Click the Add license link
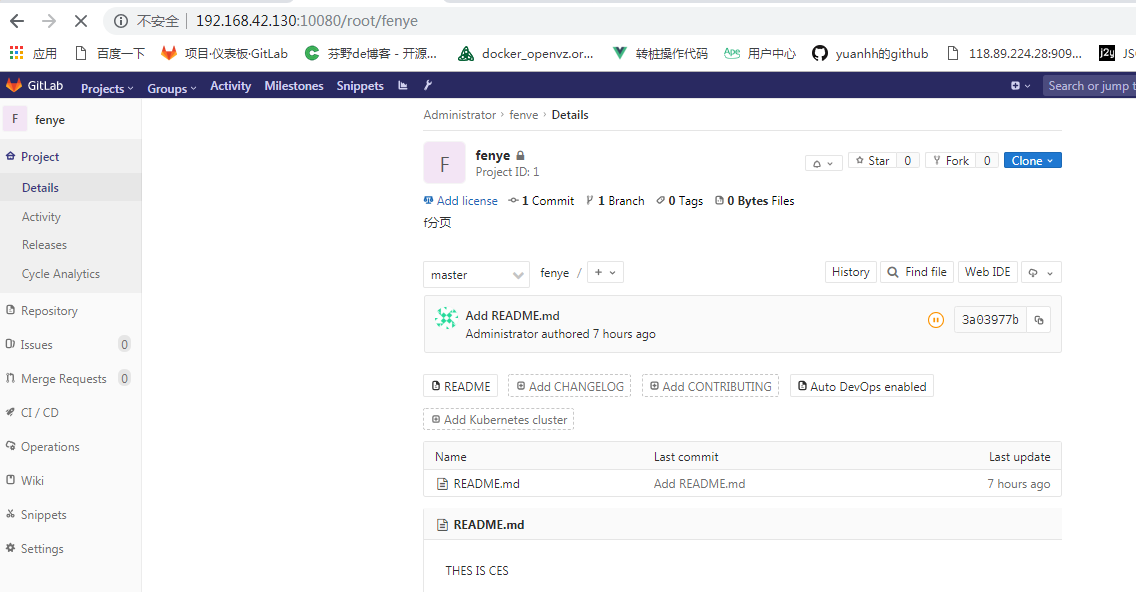 461,201
